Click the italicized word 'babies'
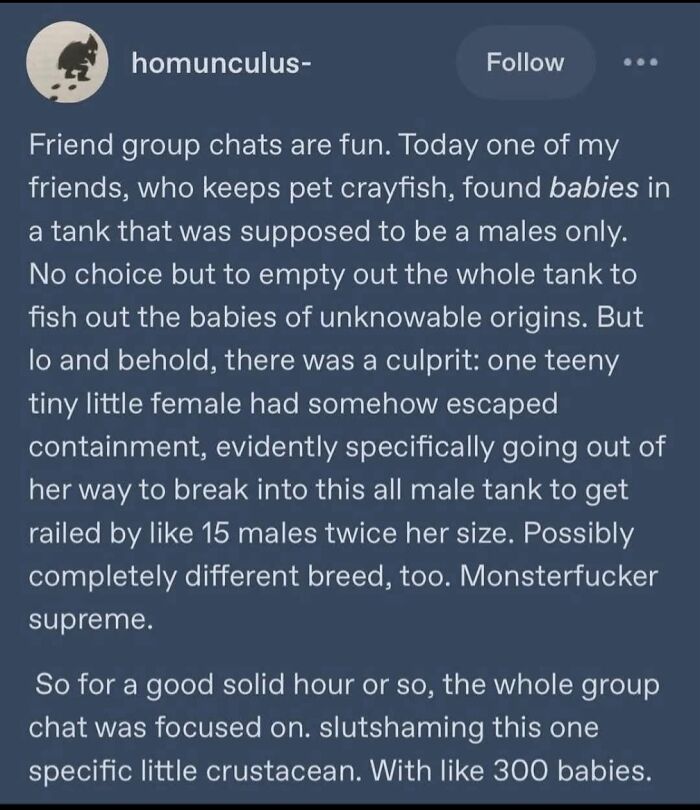 [x=594, y=188]
